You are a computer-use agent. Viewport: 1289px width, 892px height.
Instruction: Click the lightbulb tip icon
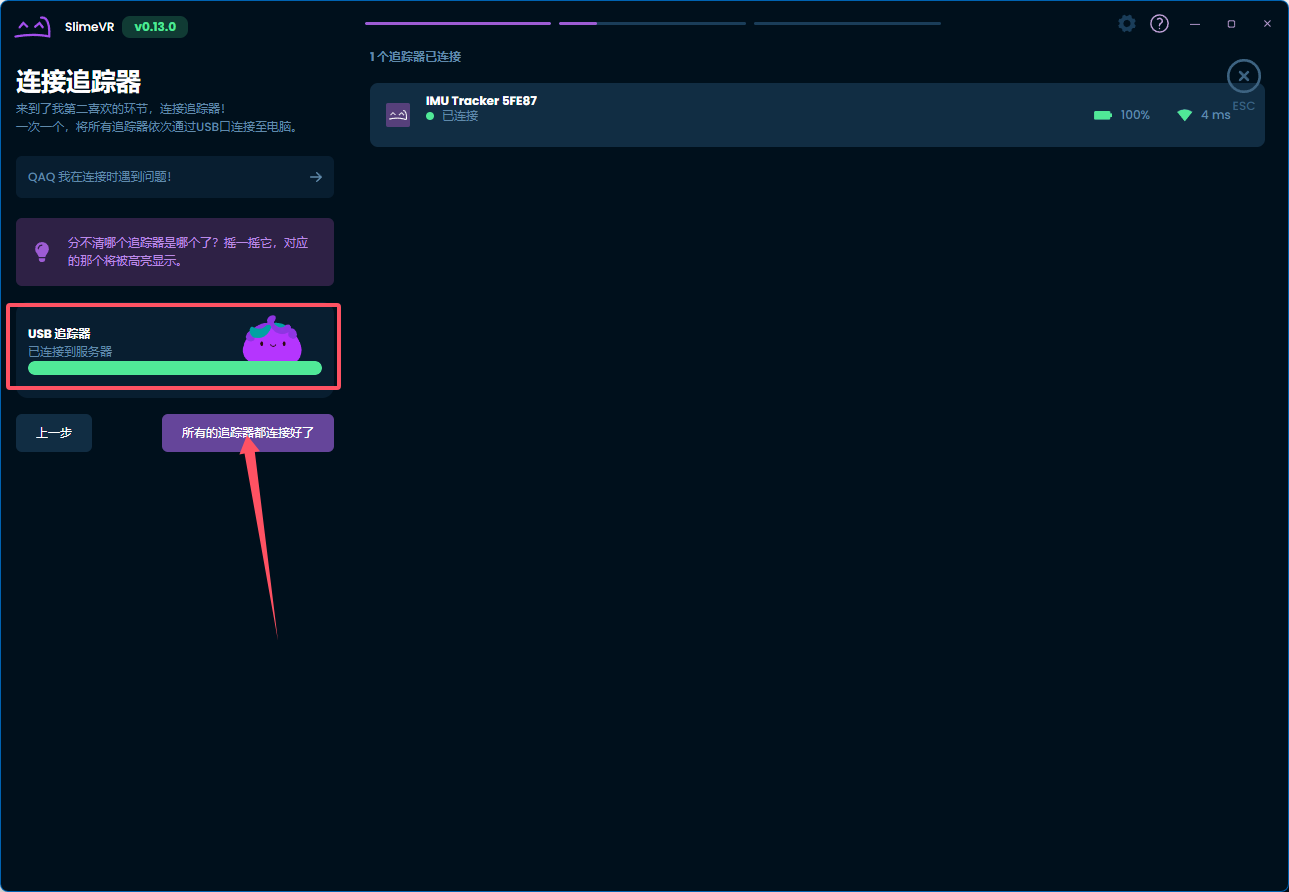[x=42, y=252]
